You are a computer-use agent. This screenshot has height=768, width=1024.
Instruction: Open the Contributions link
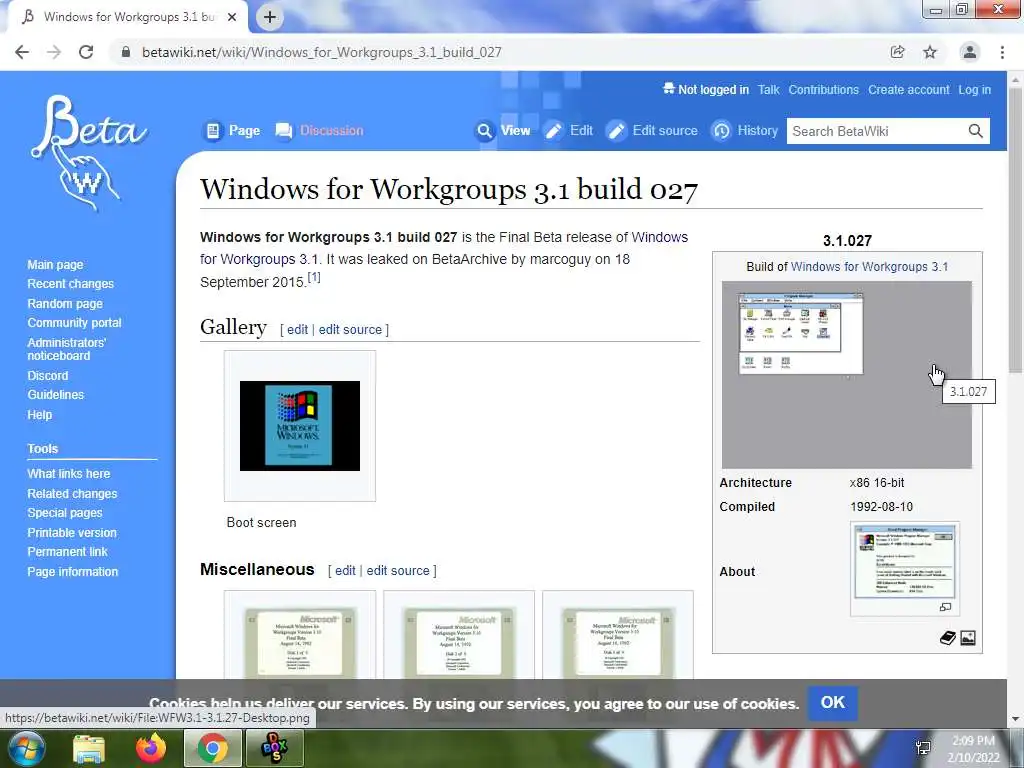click(824, 90)
